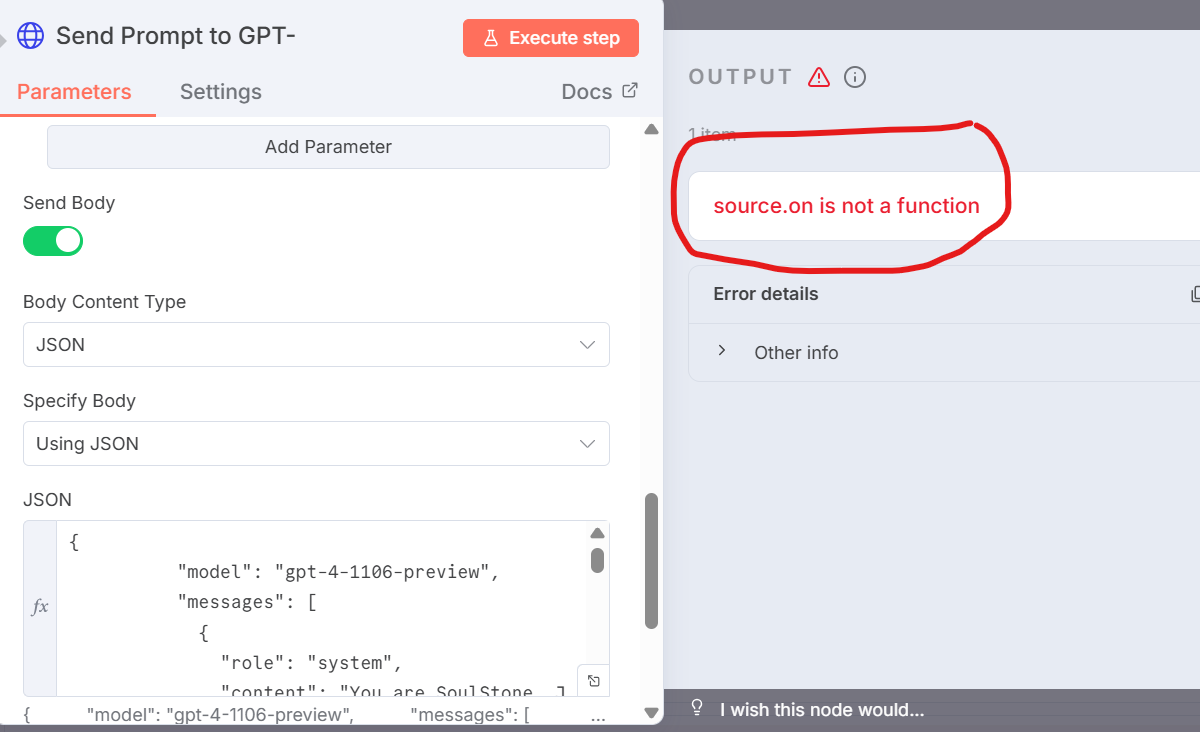Open the Docs link
This screenshot has width=1200, height=732.
point(586,92)
